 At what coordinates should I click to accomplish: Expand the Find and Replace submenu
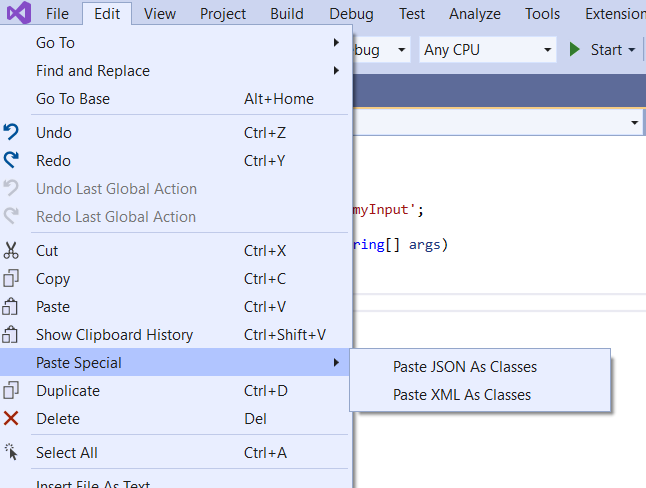coord(176,70)
